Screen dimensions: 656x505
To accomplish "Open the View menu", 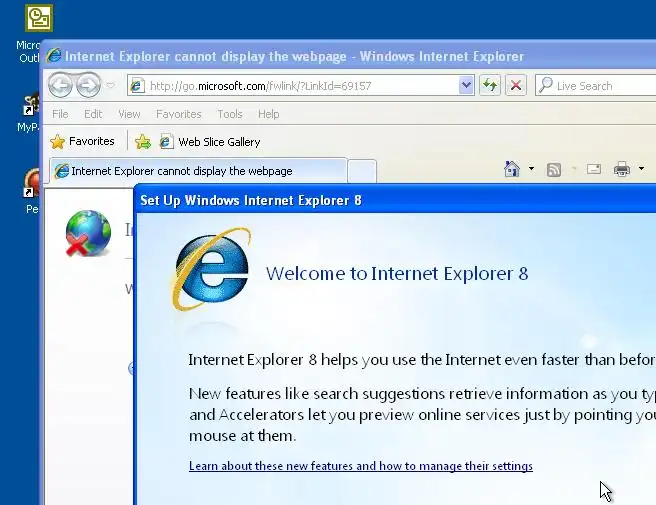I will 129,114.
